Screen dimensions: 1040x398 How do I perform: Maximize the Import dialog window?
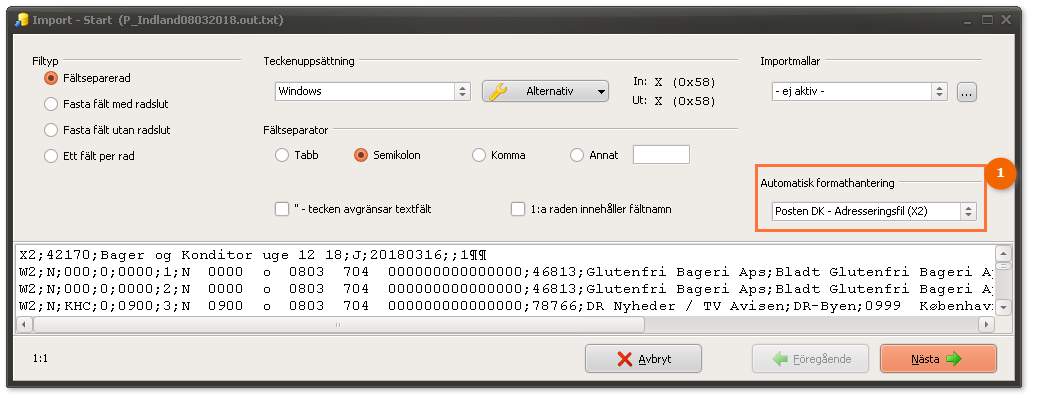click(988, 20)
